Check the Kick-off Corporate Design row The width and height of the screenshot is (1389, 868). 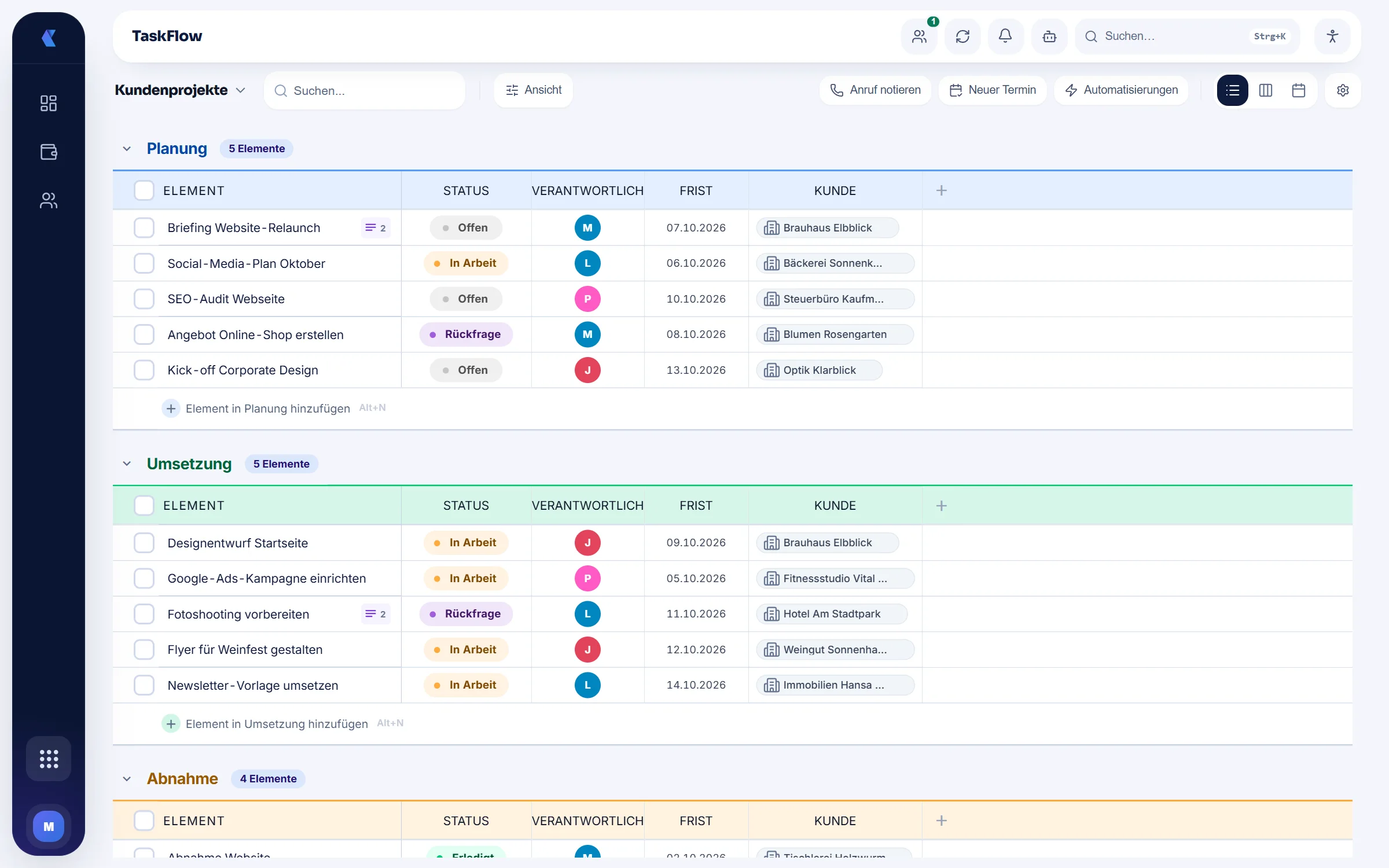(x=144, y=370)
